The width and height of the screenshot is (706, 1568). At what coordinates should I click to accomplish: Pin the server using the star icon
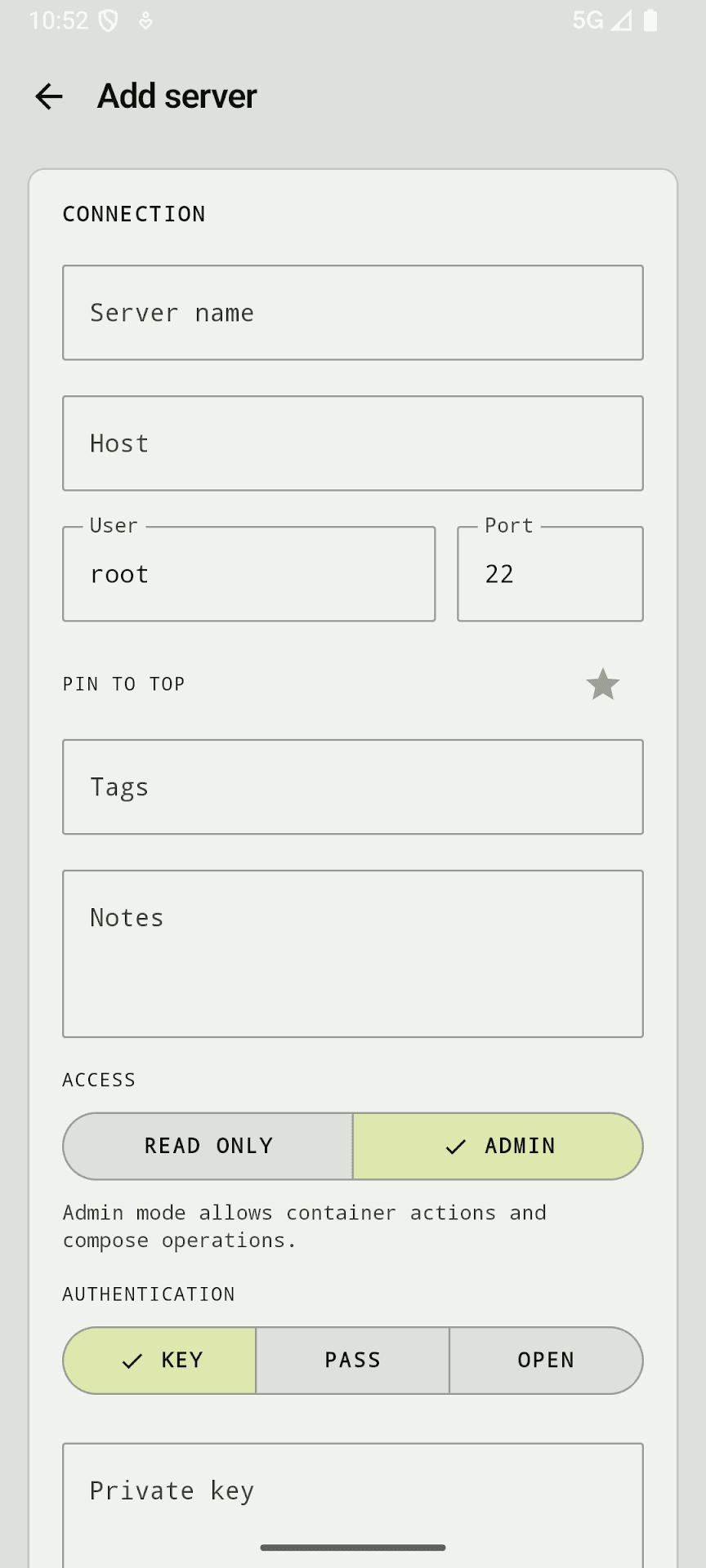(602, 684)
